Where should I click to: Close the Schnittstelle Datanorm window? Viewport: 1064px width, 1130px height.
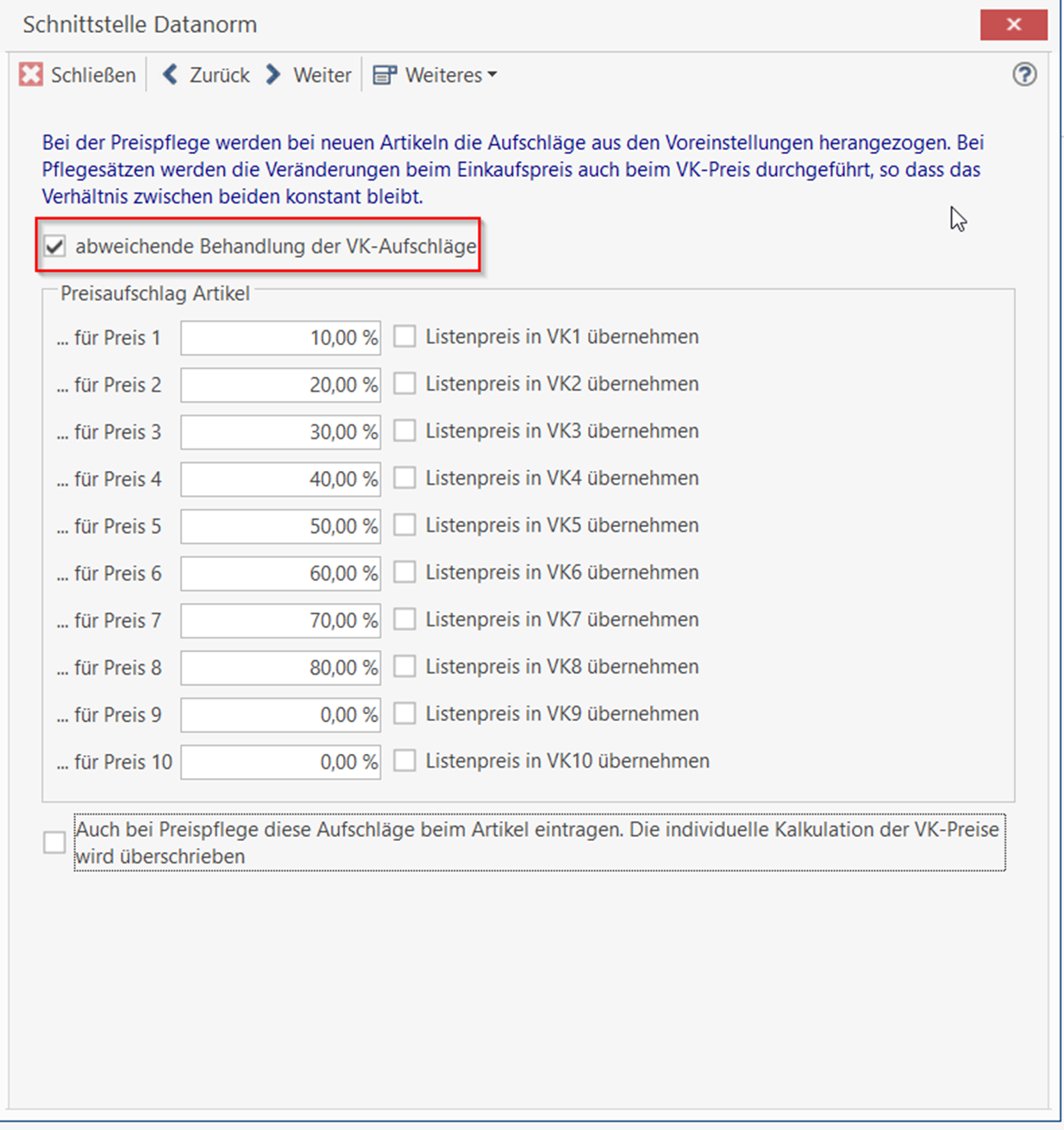[1013, 25]
